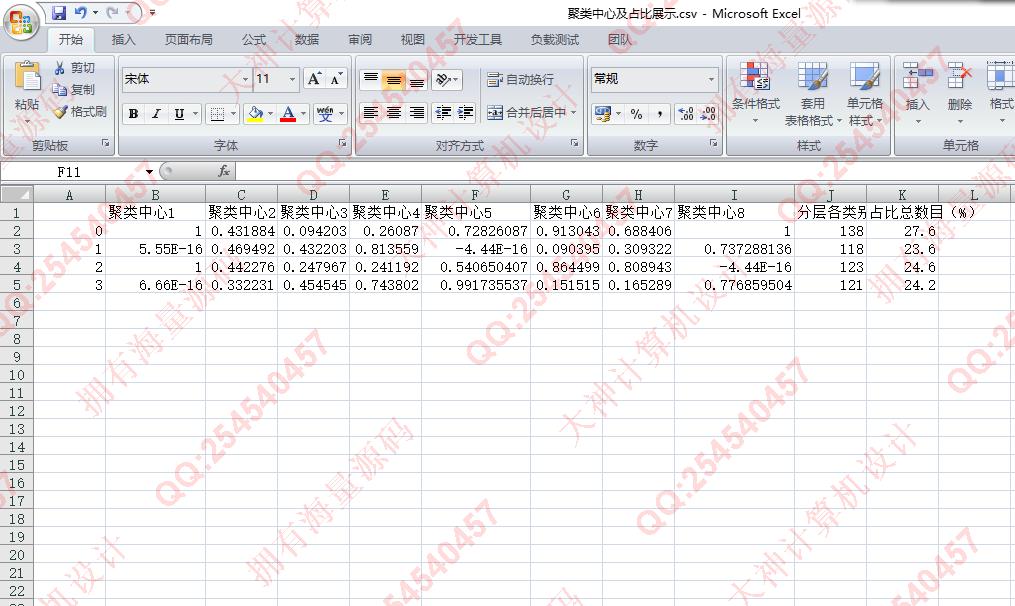Apply yellow fill color
Image resolution: width=1015 pixels, height=606 pixels.
(255, 114)
